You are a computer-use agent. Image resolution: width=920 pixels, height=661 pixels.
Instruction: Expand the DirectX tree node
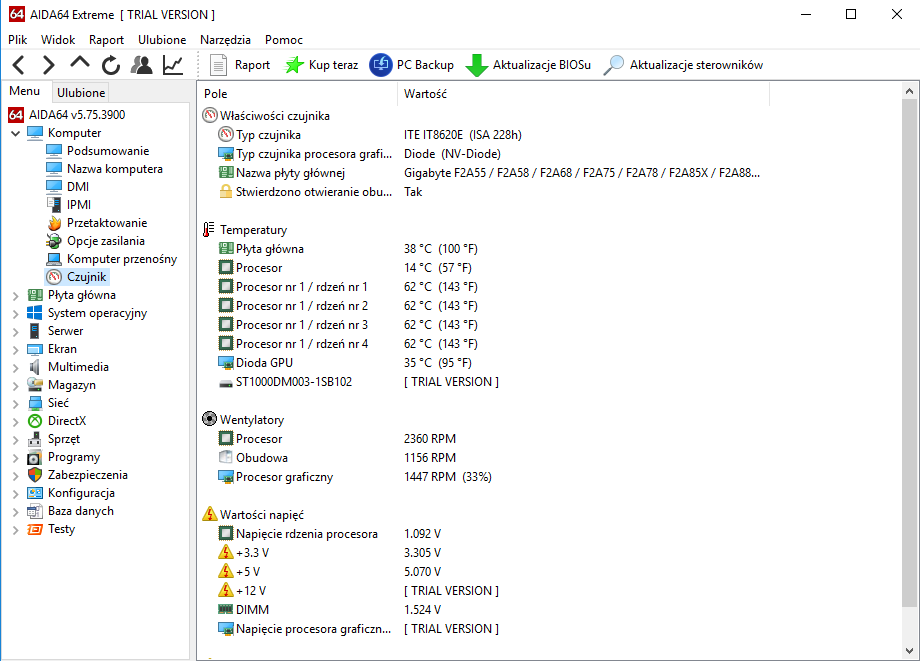(16, 422)
